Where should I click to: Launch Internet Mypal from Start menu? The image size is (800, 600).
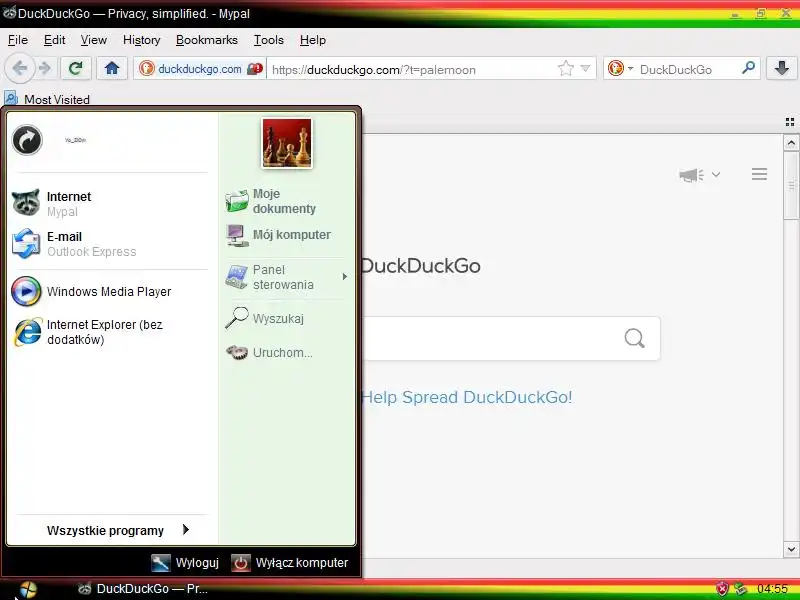coord(109,204)
